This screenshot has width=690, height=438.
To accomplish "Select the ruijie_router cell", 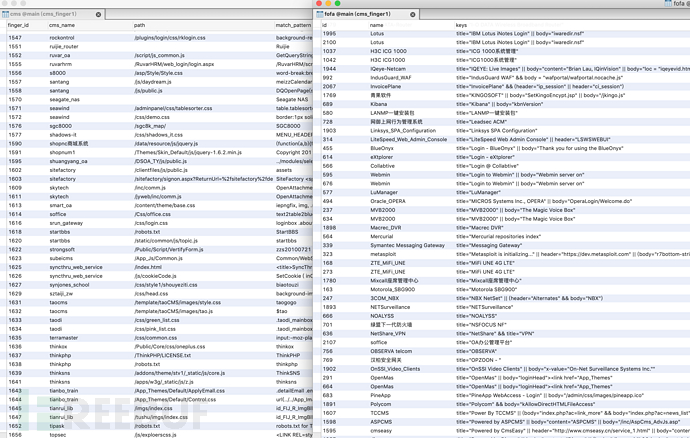I will coord(64,47).
